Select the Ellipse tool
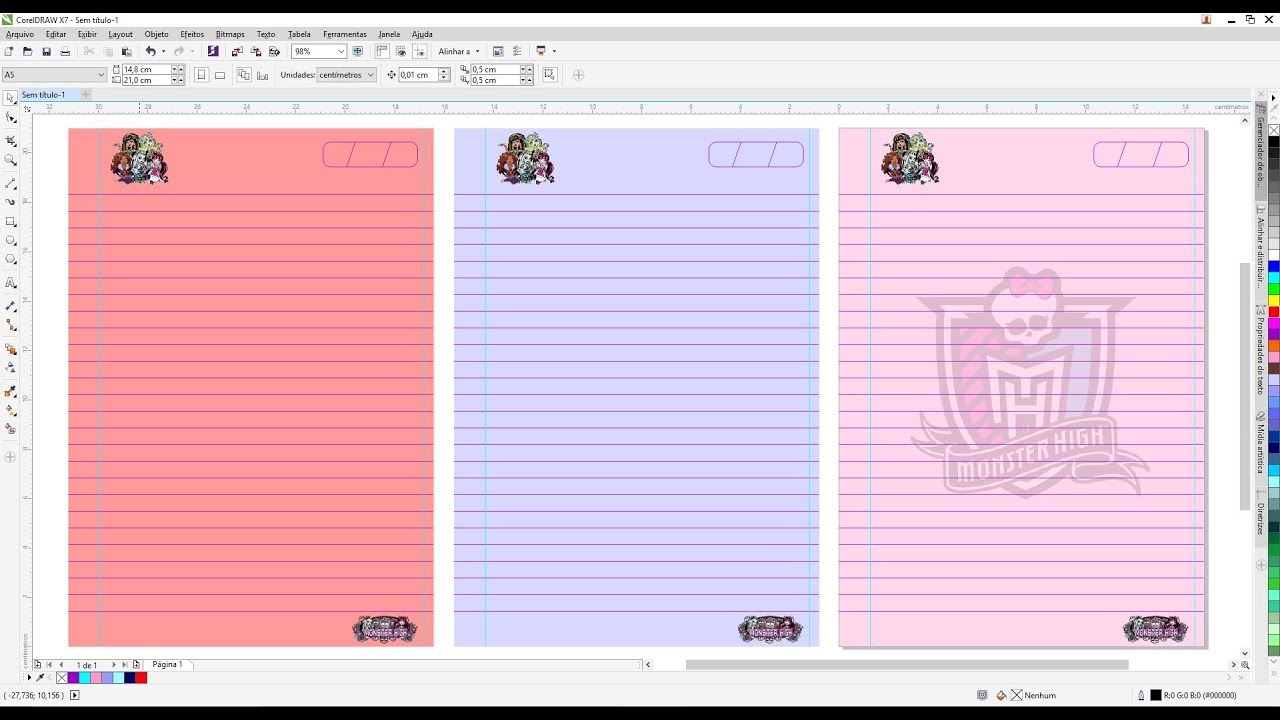Screen dimensions: 1280x720 (11, 241)
